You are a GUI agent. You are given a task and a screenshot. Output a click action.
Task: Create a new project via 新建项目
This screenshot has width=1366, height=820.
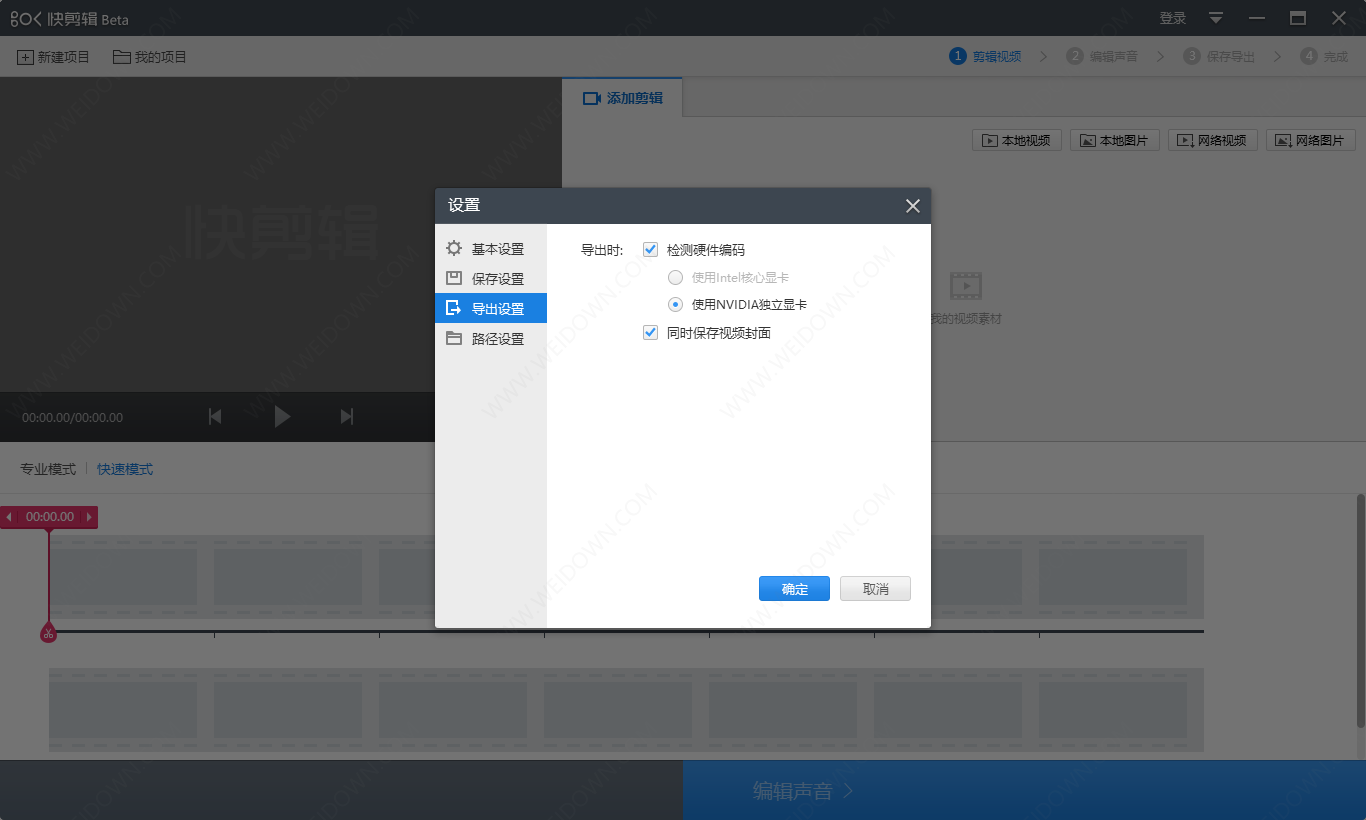pyautogui.click(x=53, y=57)
